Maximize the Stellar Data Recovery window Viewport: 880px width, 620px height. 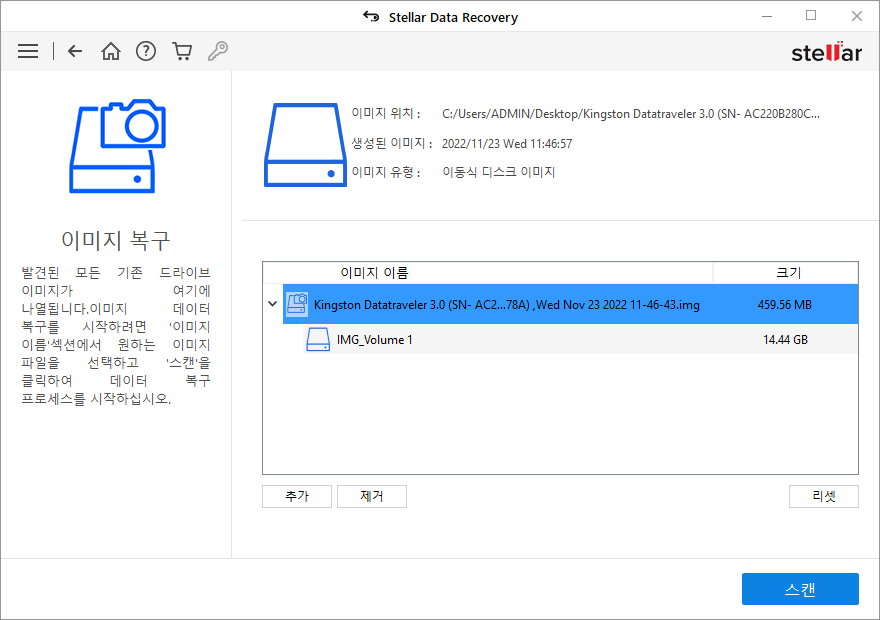coord(810,16)
